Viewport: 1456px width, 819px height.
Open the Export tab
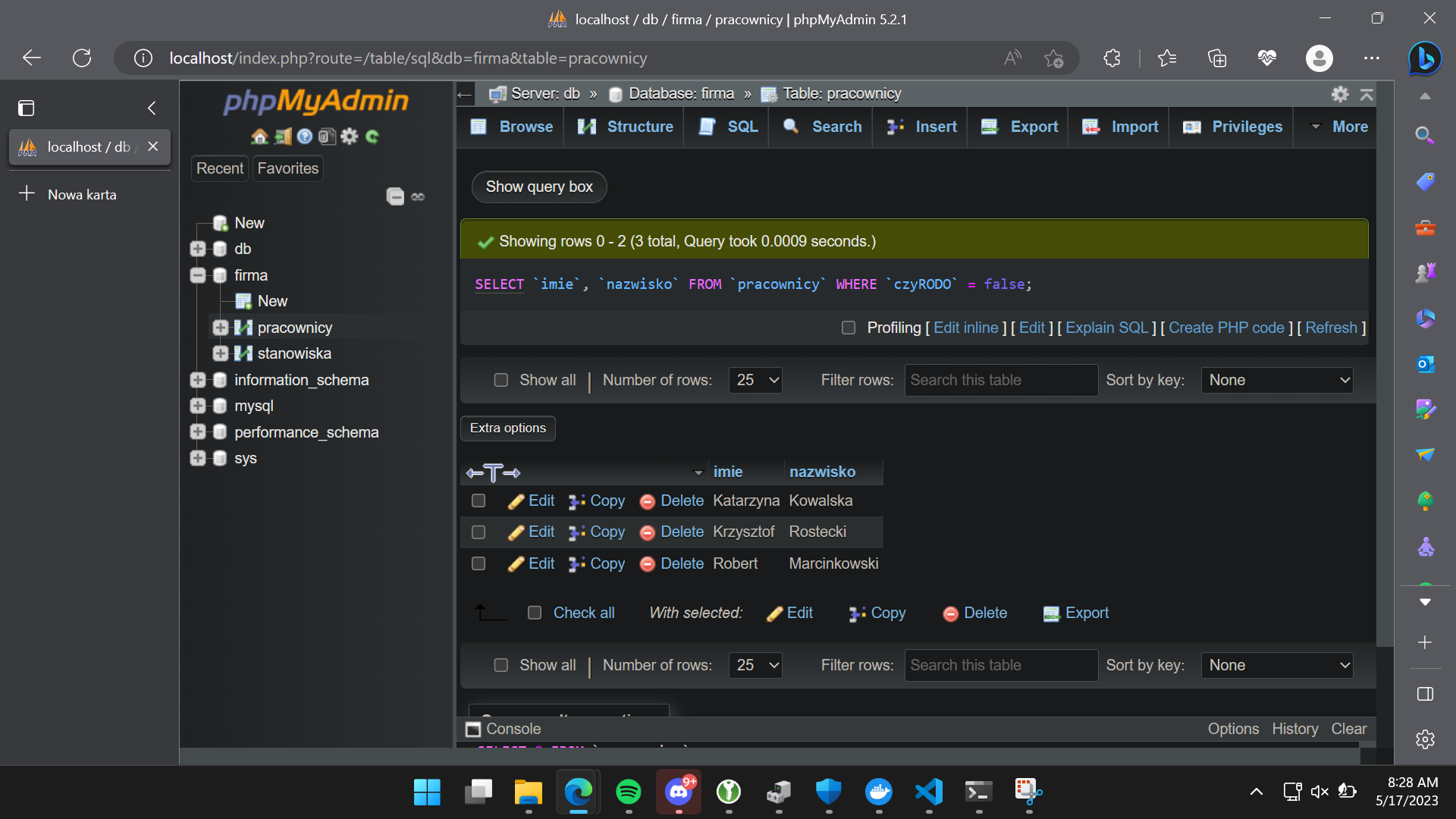pos(1019,127)
